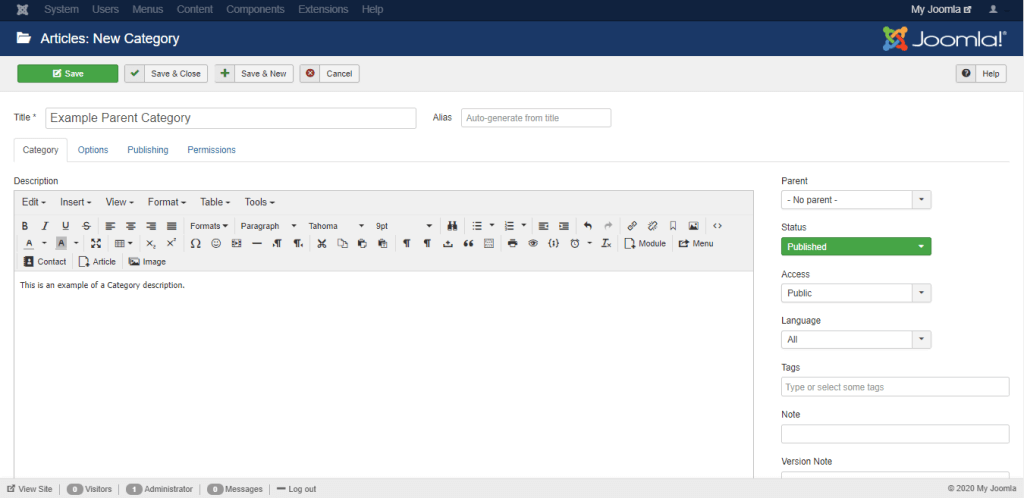Open the Language dropdown
Image resolution: width=1024 pixels, height=498 pixels.
(856, 339)
